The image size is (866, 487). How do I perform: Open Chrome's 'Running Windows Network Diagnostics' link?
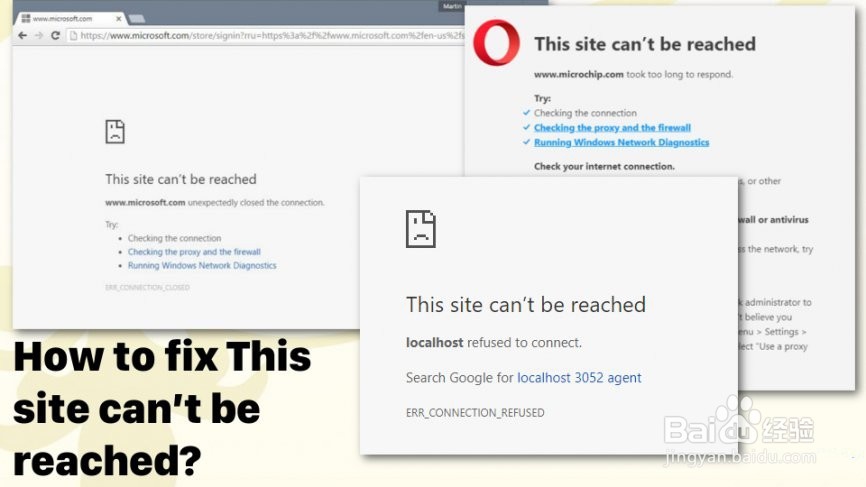[x=202, y=266]
